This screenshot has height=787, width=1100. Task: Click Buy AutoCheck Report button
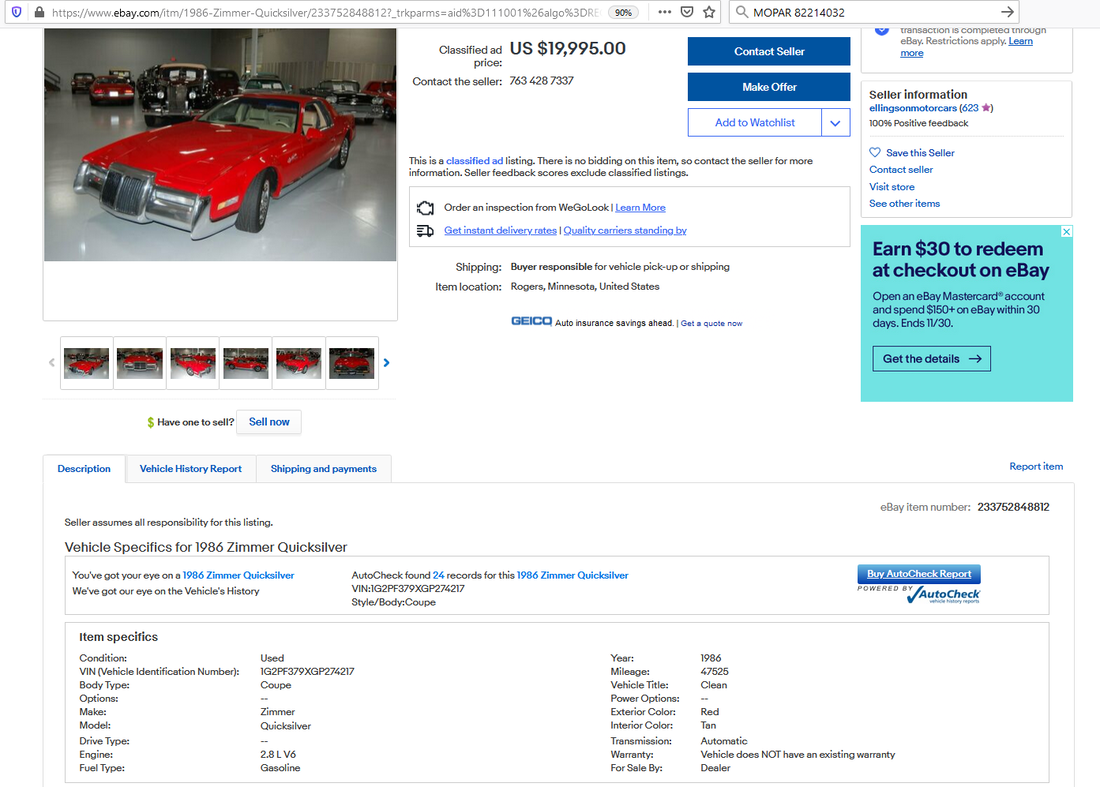click(919, 574)
